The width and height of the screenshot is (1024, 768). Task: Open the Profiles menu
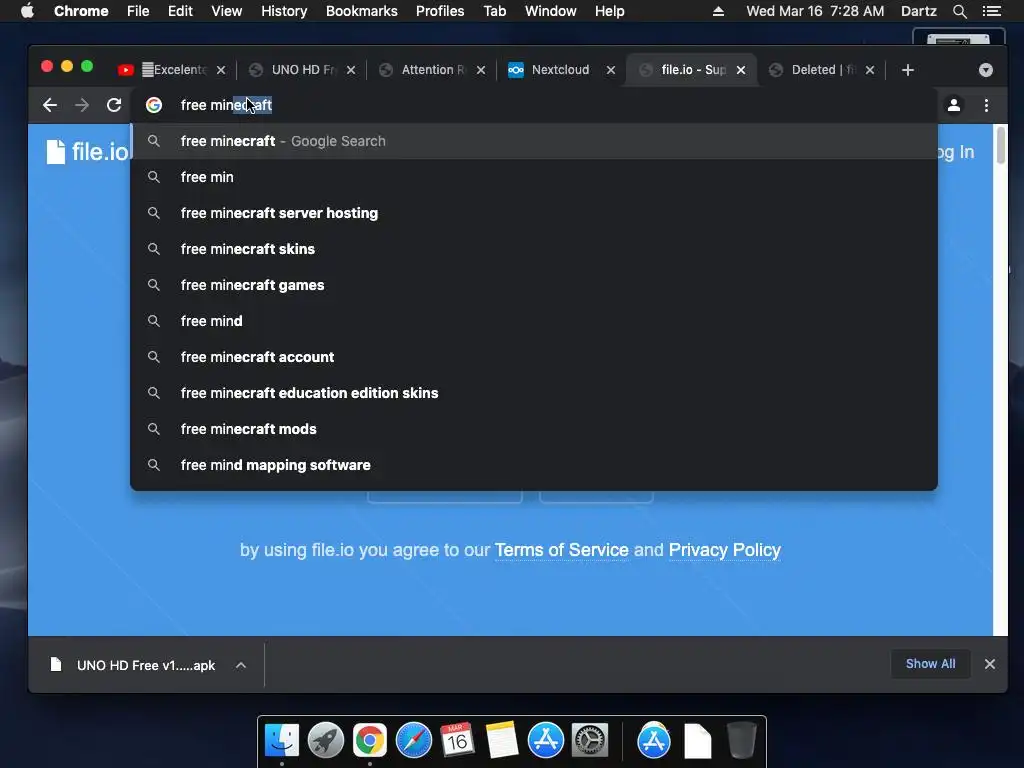(x=440, y=11)
